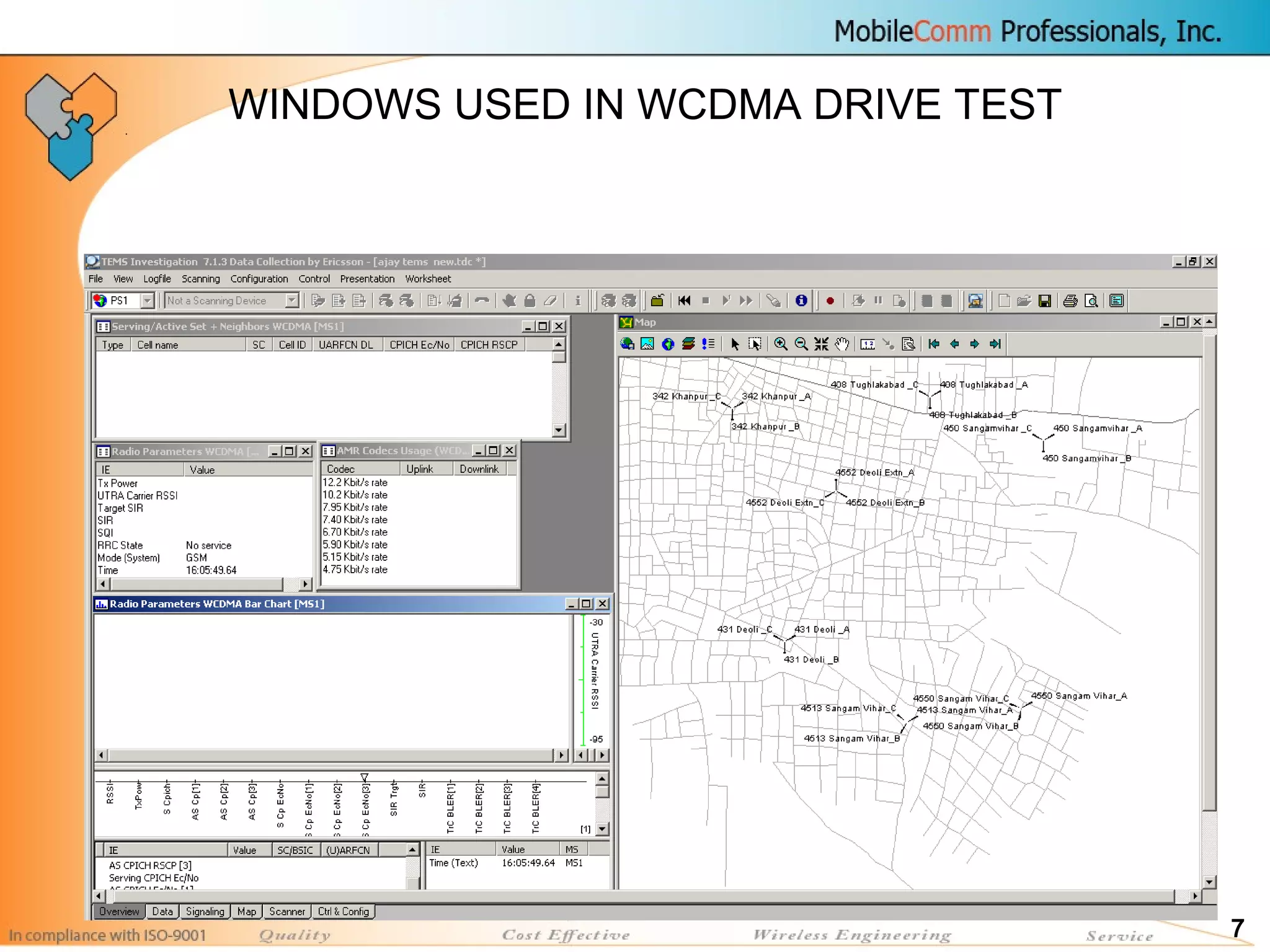The image size is (1270, 952).
Task: Click the Open folder icon in toolbar
Action: [x=1024, y=301]
